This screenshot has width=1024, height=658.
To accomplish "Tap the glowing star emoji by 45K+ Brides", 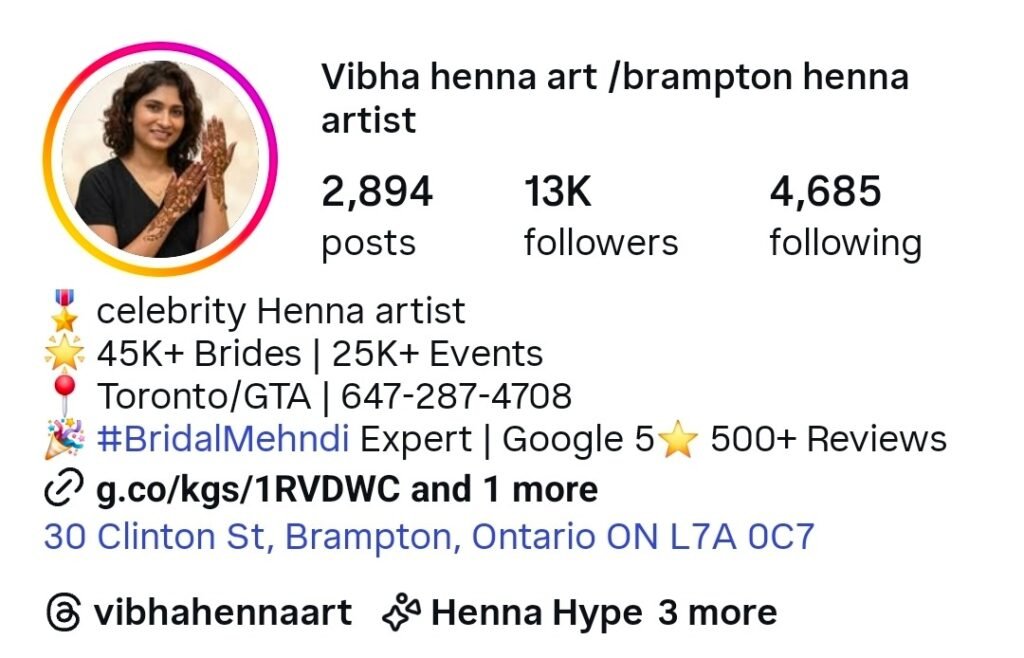I will [64, 353].
